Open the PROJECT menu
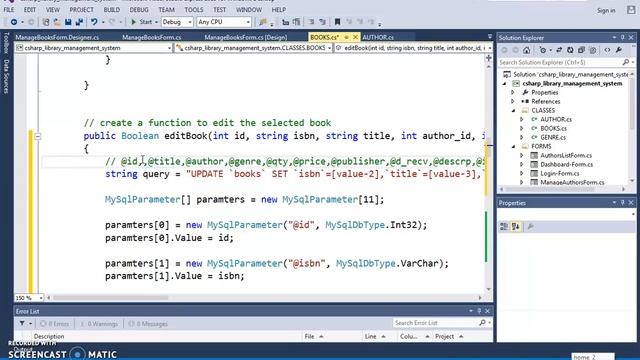The image size is (640, 360). pyautogui.click(x=81, y=9)
